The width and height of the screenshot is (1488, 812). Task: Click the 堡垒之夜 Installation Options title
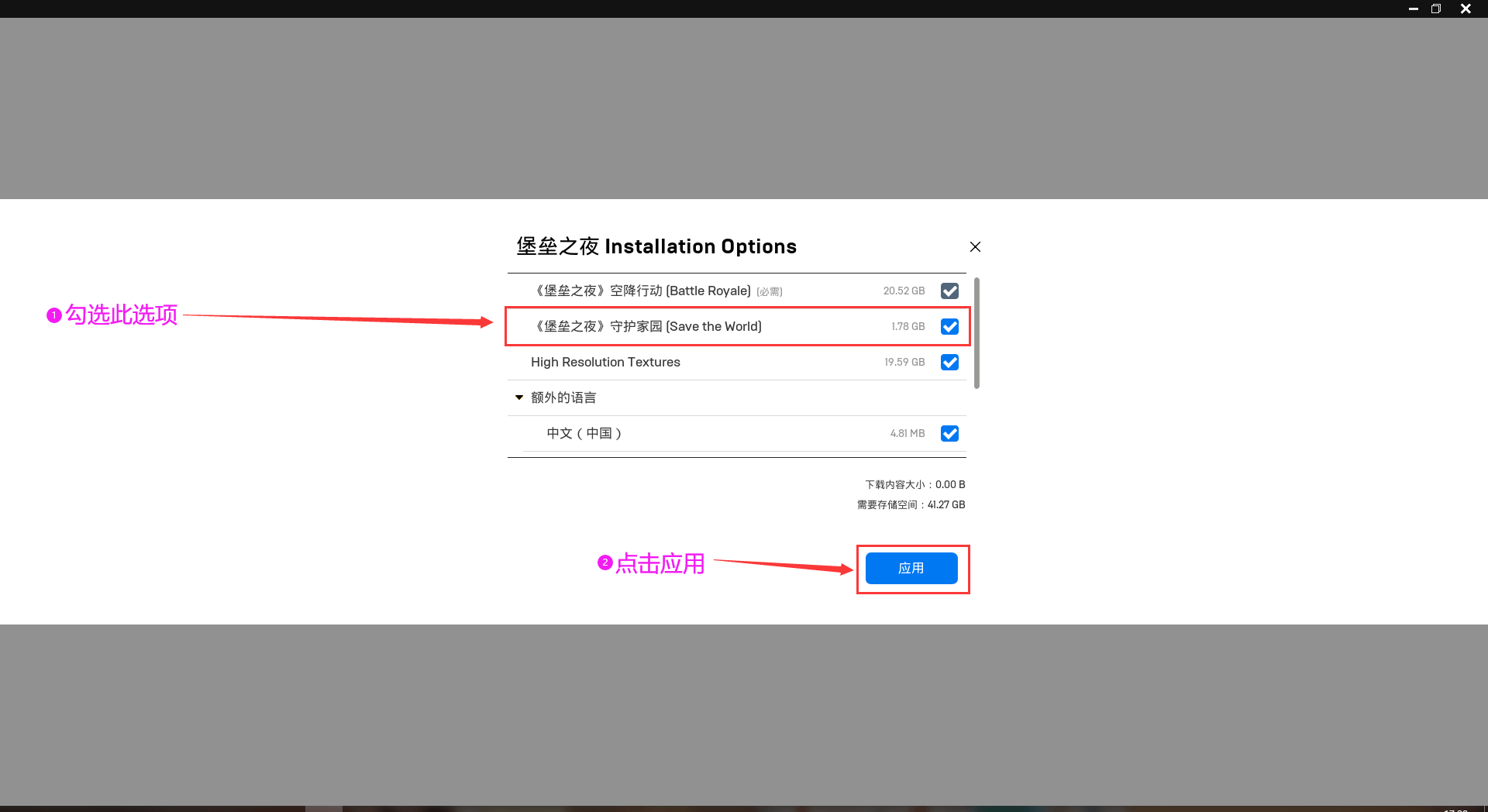pos(656,246)
